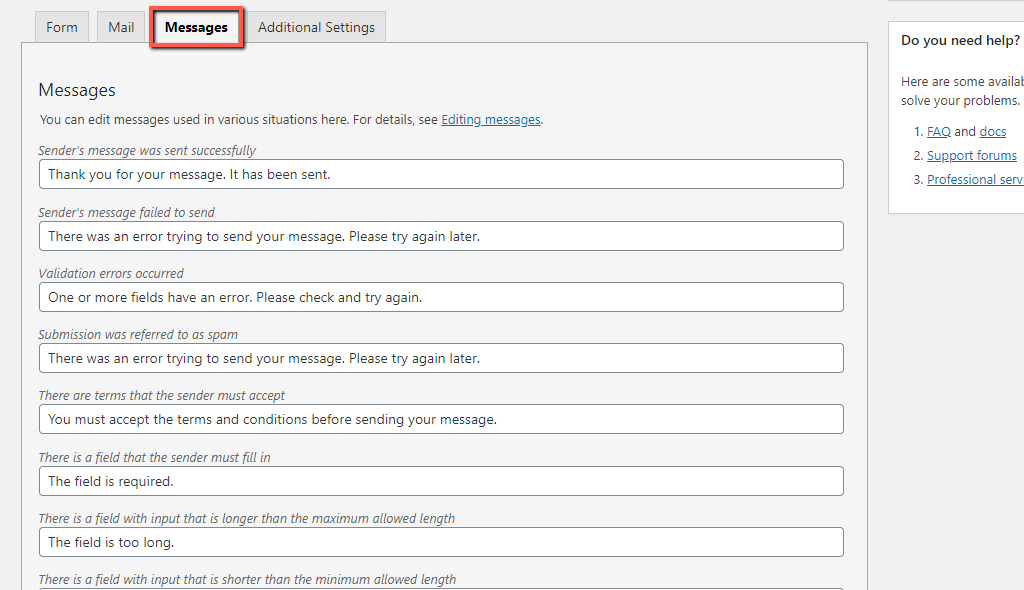
Task: Edit 'The field is too long.' input
Action: pyautogui.click(x=441, y=542)
